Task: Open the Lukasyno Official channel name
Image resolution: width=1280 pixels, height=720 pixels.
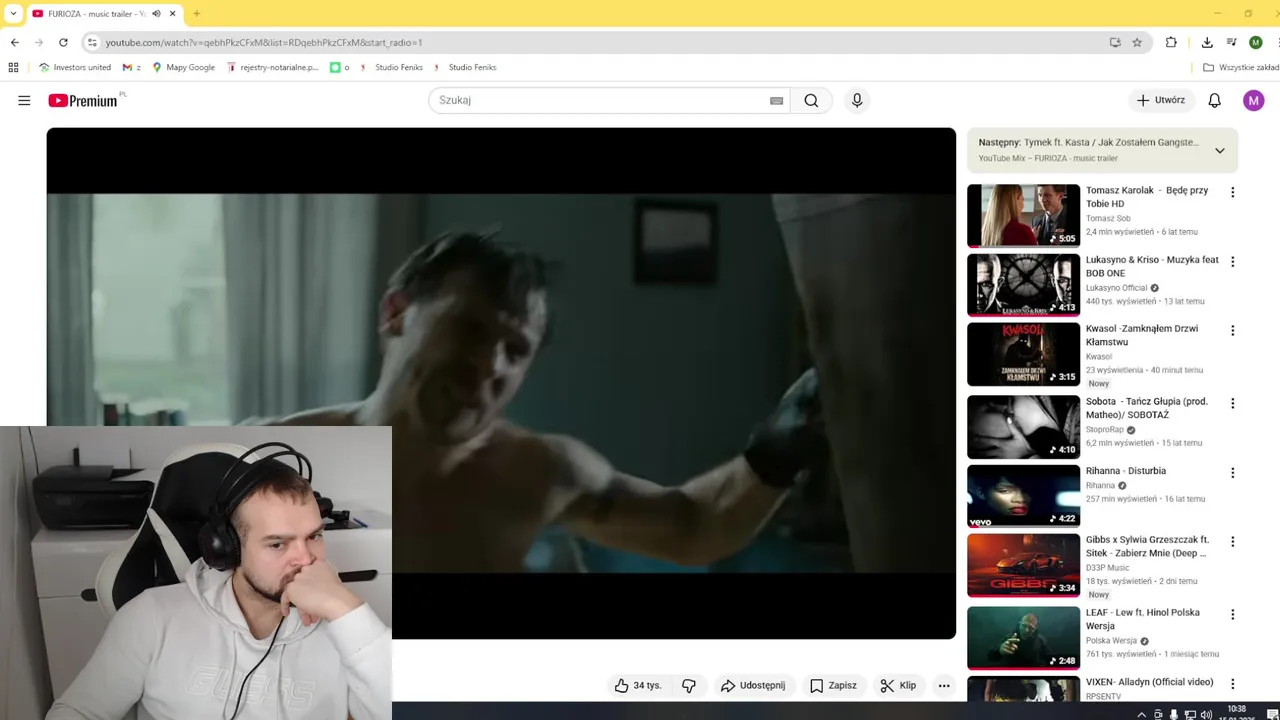Action: point(1117,288)
